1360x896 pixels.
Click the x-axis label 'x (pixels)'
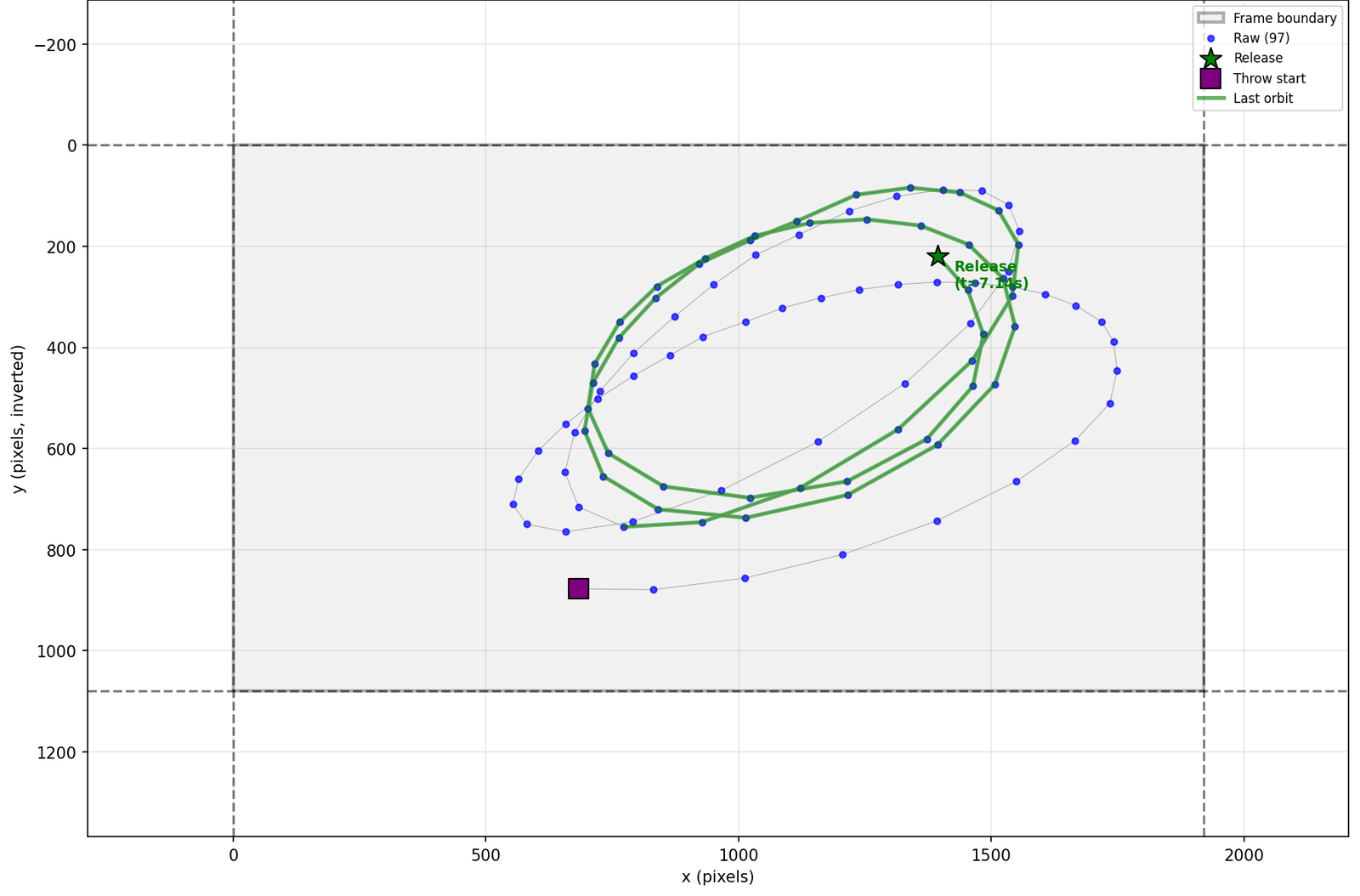[x=717, y=876]
